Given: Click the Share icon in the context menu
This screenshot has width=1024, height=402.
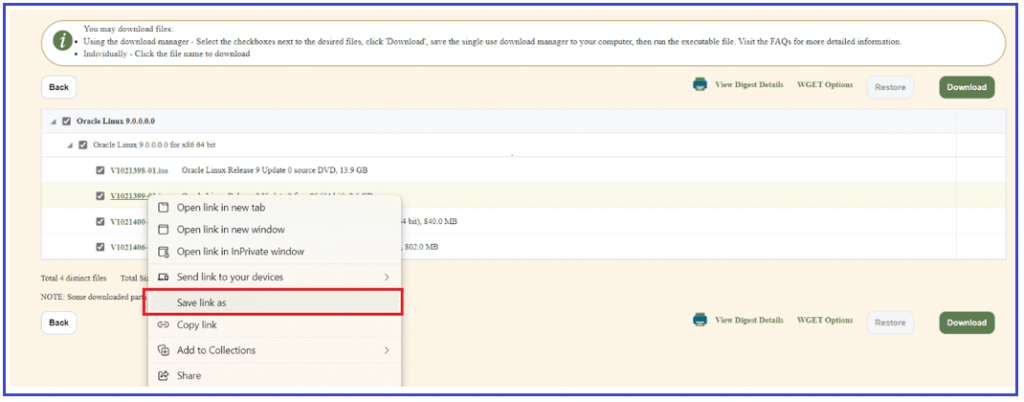Looking at the screenshot, I should coord(163,376).
